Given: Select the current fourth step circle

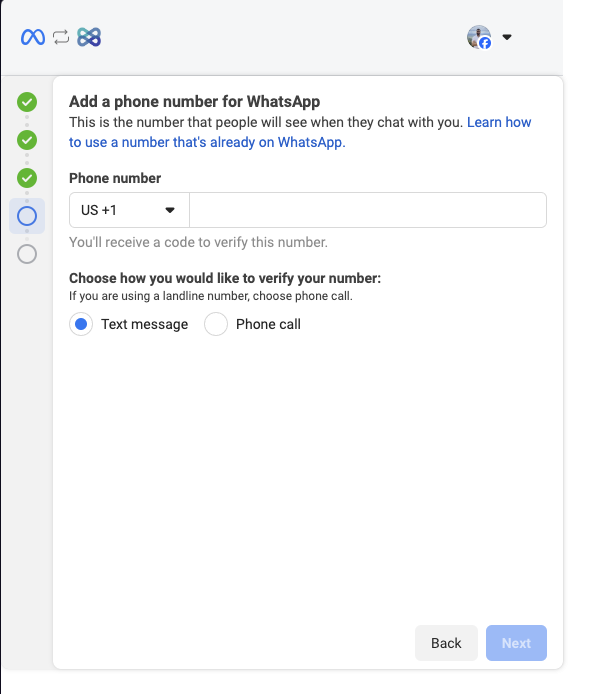Looking at the screenshot, I should point(27,216).
